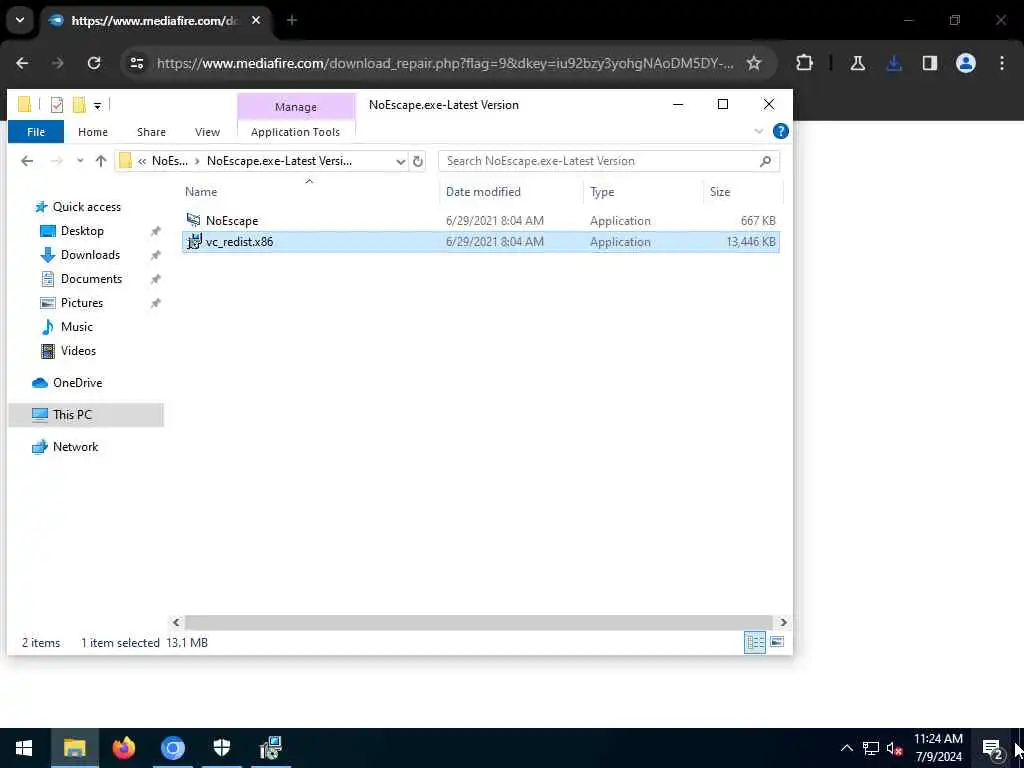The height and width of the screenshot is (768, 1024).
Task: Open Videos in navigation pane
Action: click(78, 351)
